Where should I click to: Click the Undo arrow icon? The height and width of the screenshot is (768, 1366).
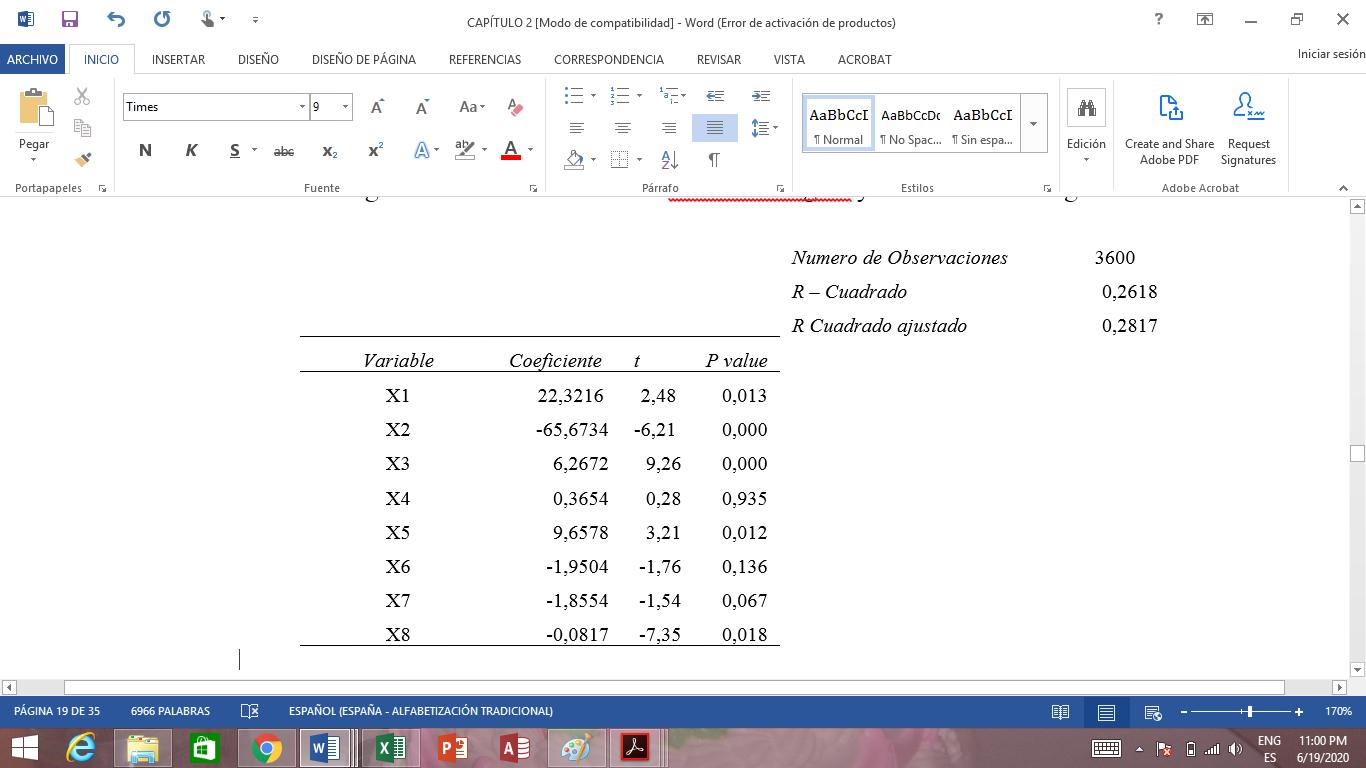pyautogui.click(x=116, y=19)
